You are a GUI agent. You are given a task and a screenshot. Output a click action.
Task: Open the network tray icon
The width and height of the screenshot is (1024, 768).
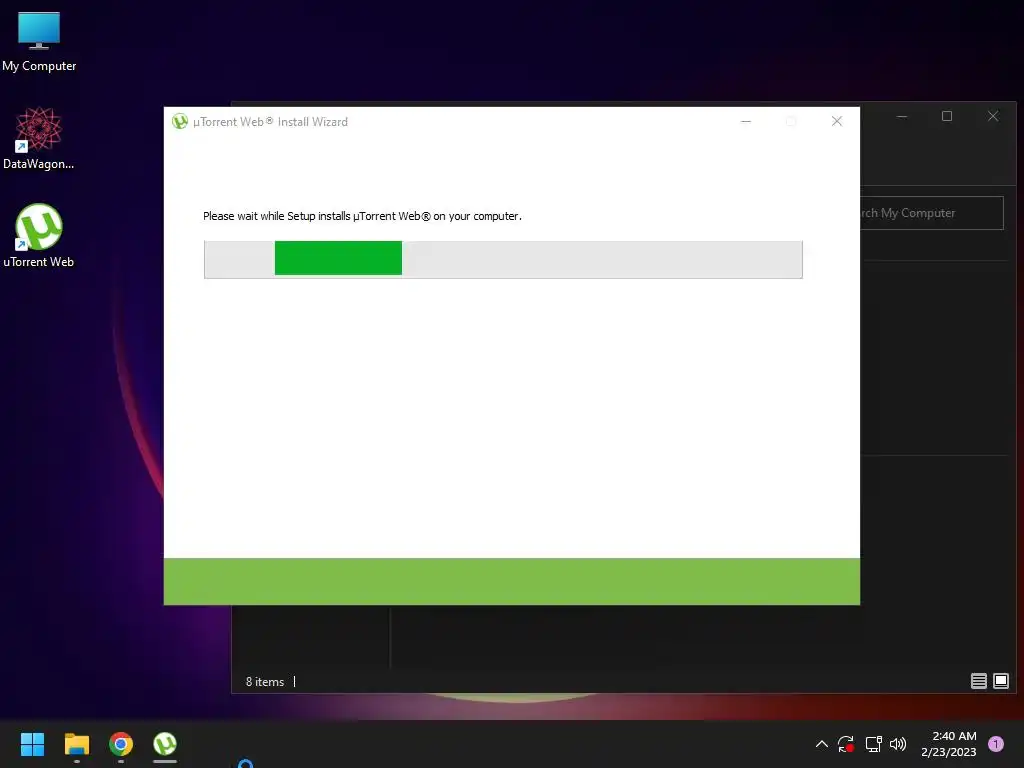point(873,744)
